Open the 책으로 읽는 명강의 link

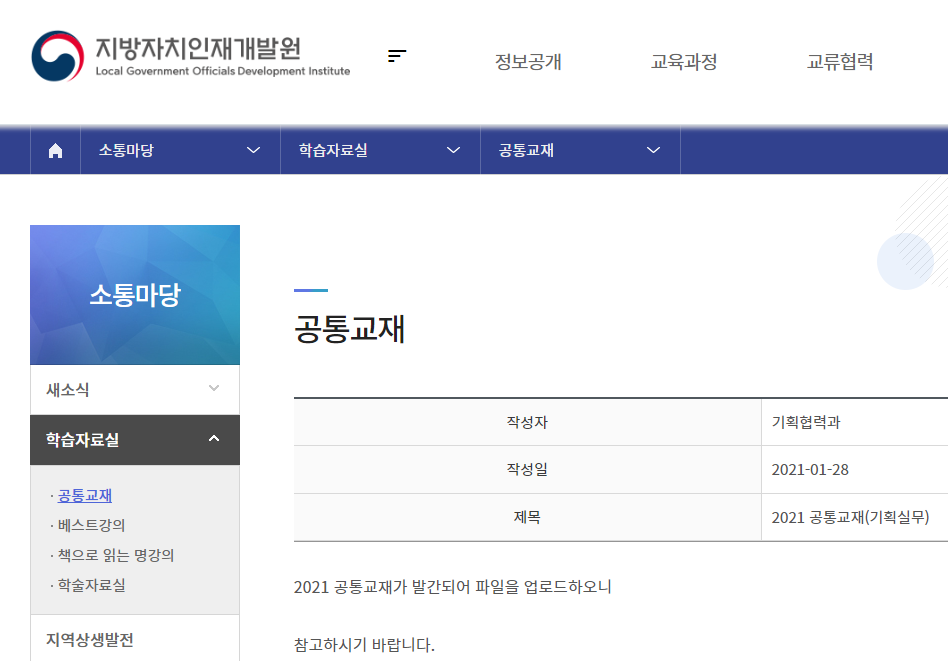[x=115, y=555]
